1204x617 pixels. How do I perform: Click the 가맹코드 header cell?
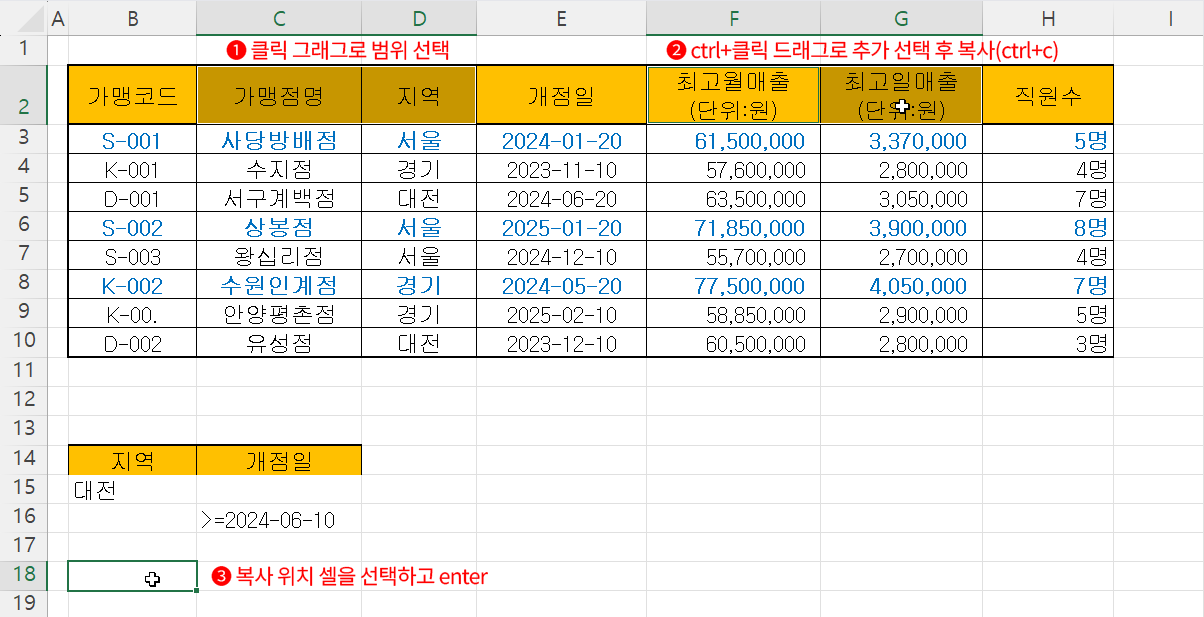click(133, 95)
